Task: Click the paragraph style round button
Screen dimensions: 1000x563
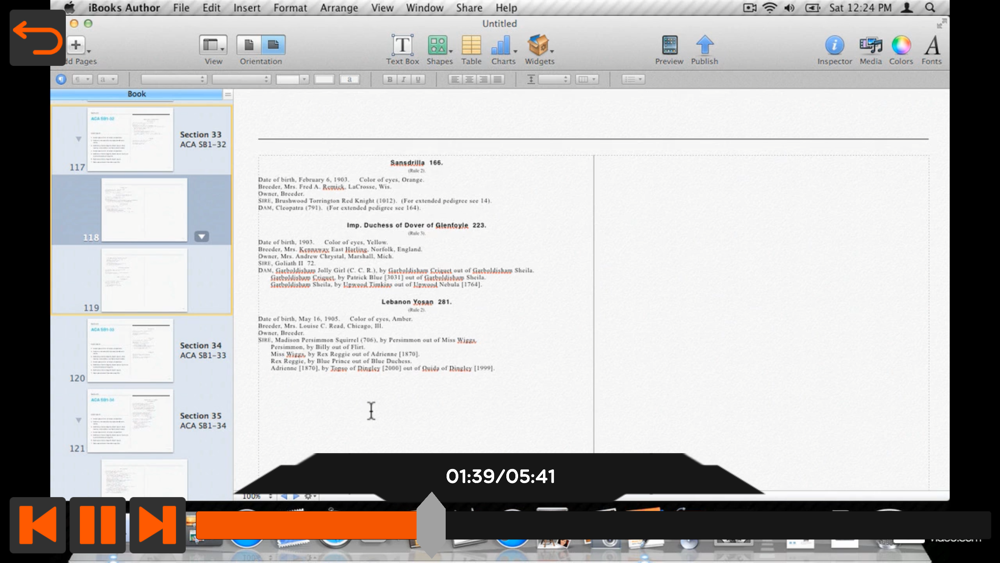Action: click(x=61, y=79)
